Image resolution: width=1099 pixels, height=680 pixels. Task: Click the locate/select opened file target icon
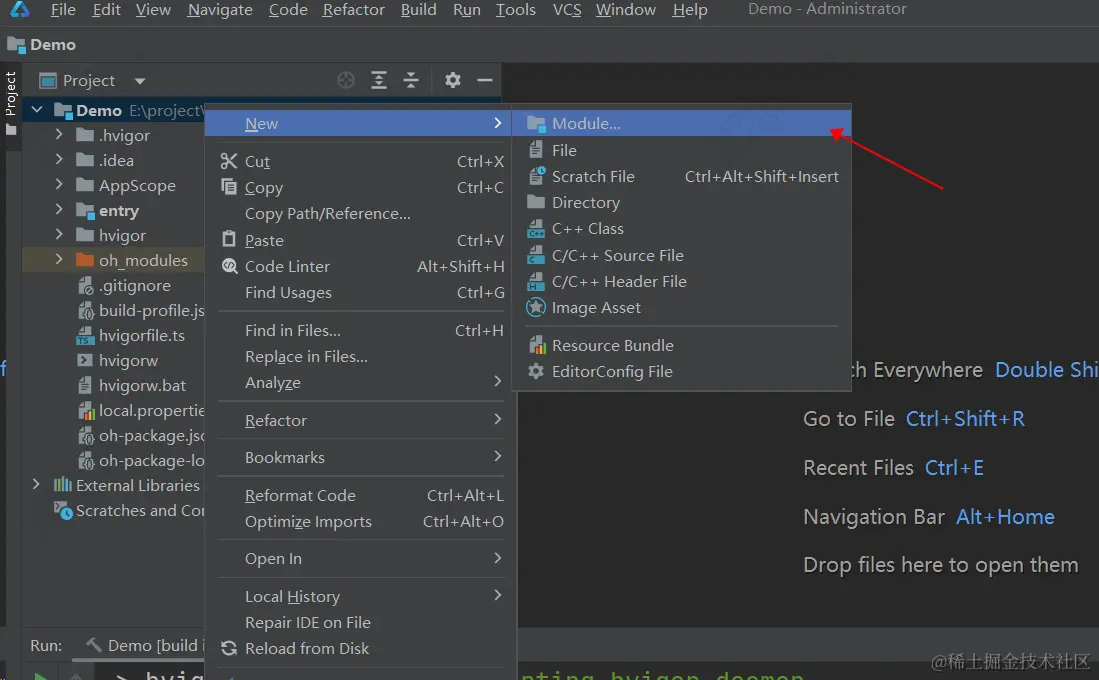click(x=346, y=81)
